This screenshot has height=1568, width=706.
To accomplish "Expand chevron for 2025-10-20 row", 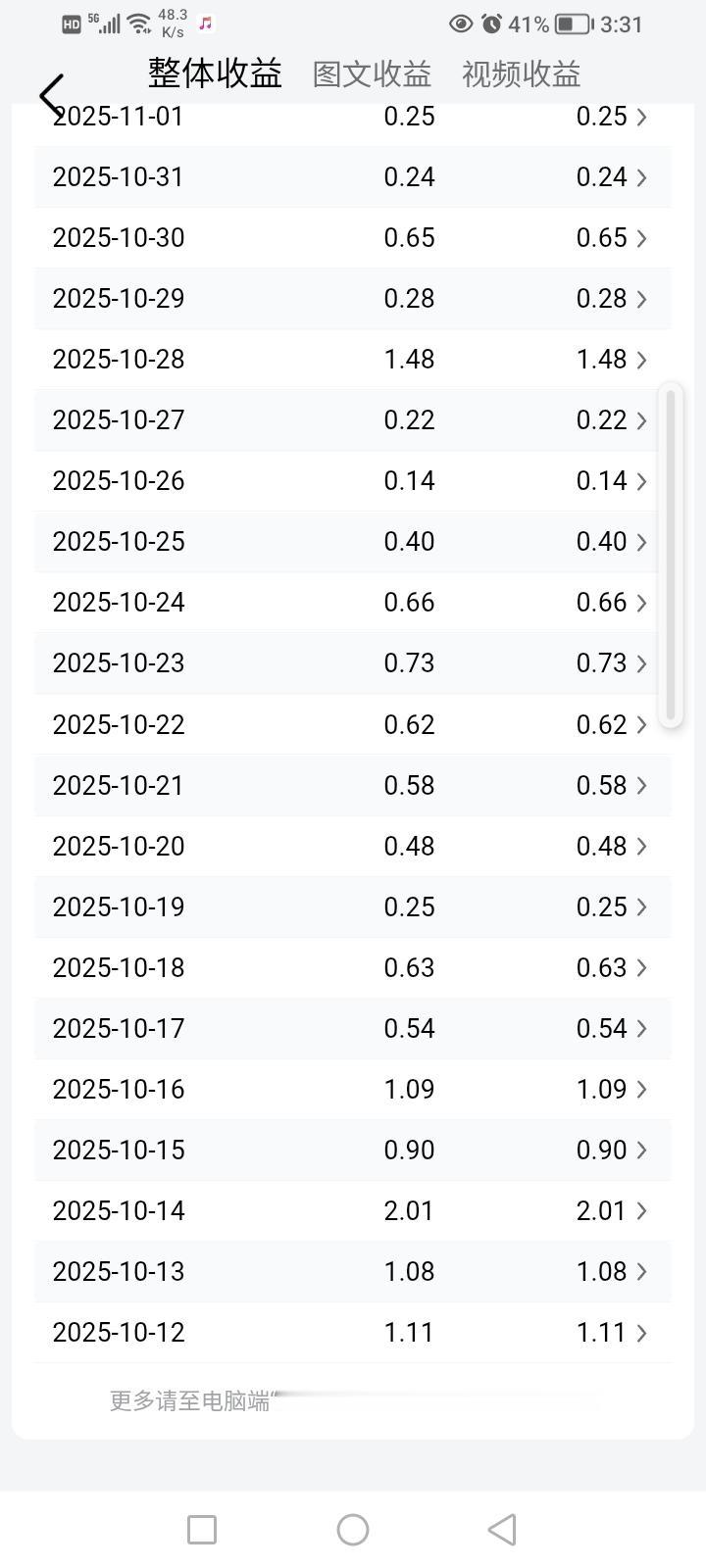I will click(x=641, y=847).
